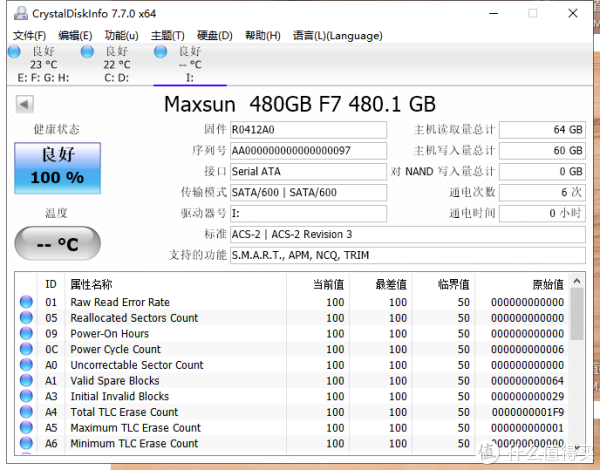Click raw value 0000000001F9
The height and width of the screenshot is (470, 600).
[x=527, y=412]
